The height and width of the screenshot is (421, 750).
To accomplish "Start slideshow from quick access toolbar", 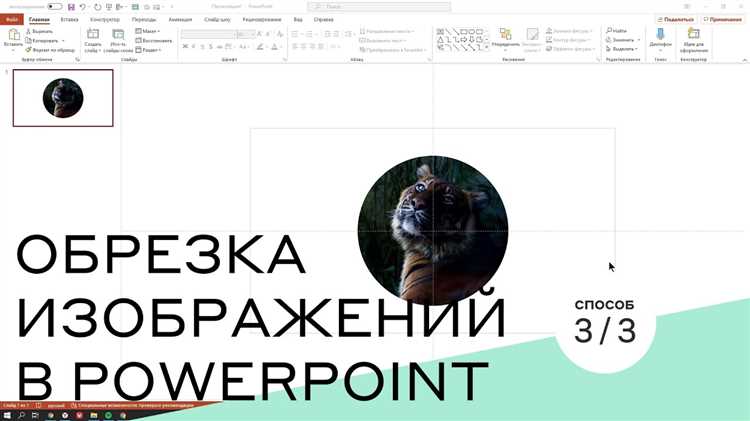I will (x=109, y=7).
